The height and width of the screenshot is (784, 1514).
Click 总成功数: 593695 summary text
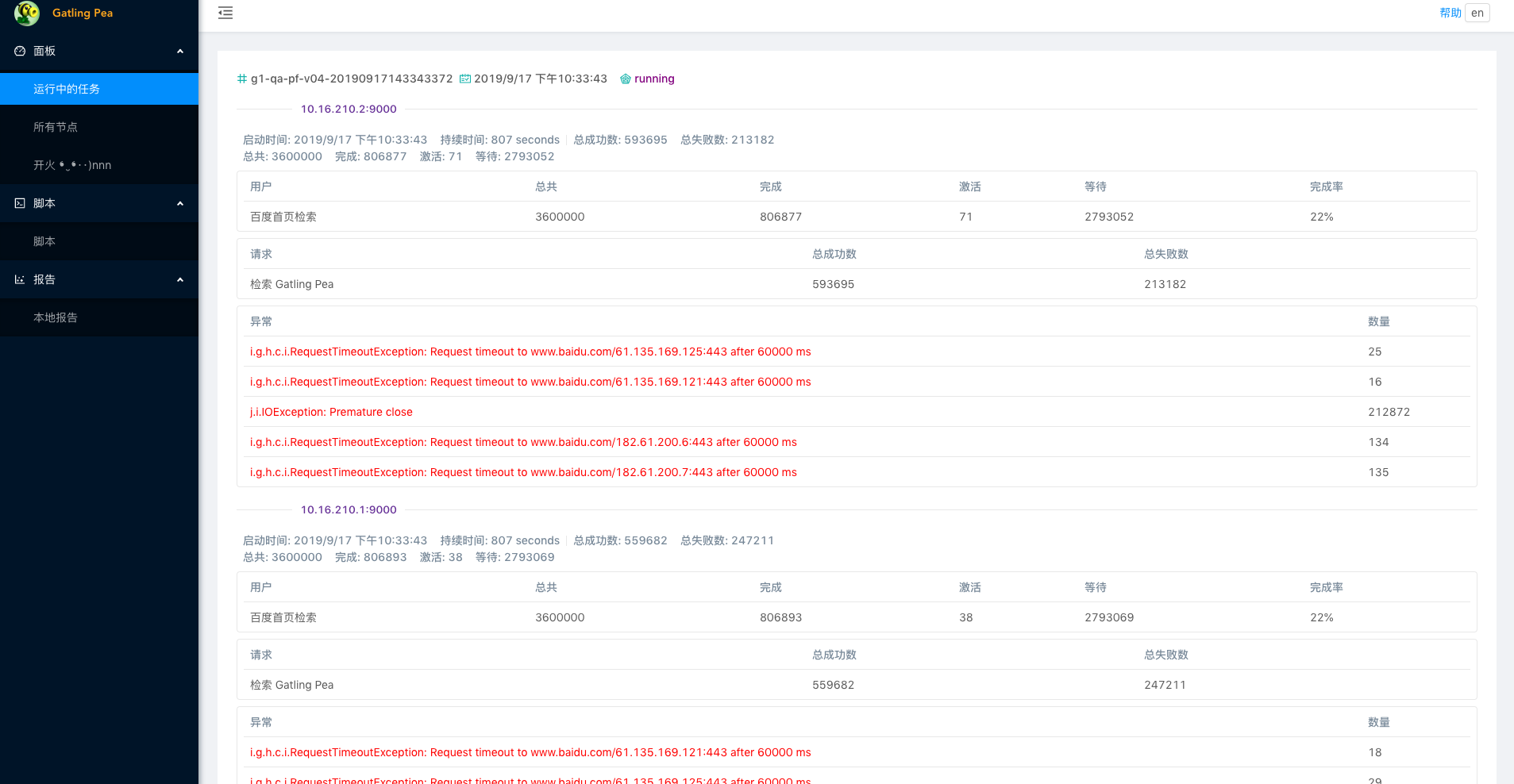(x=621, y=140)
